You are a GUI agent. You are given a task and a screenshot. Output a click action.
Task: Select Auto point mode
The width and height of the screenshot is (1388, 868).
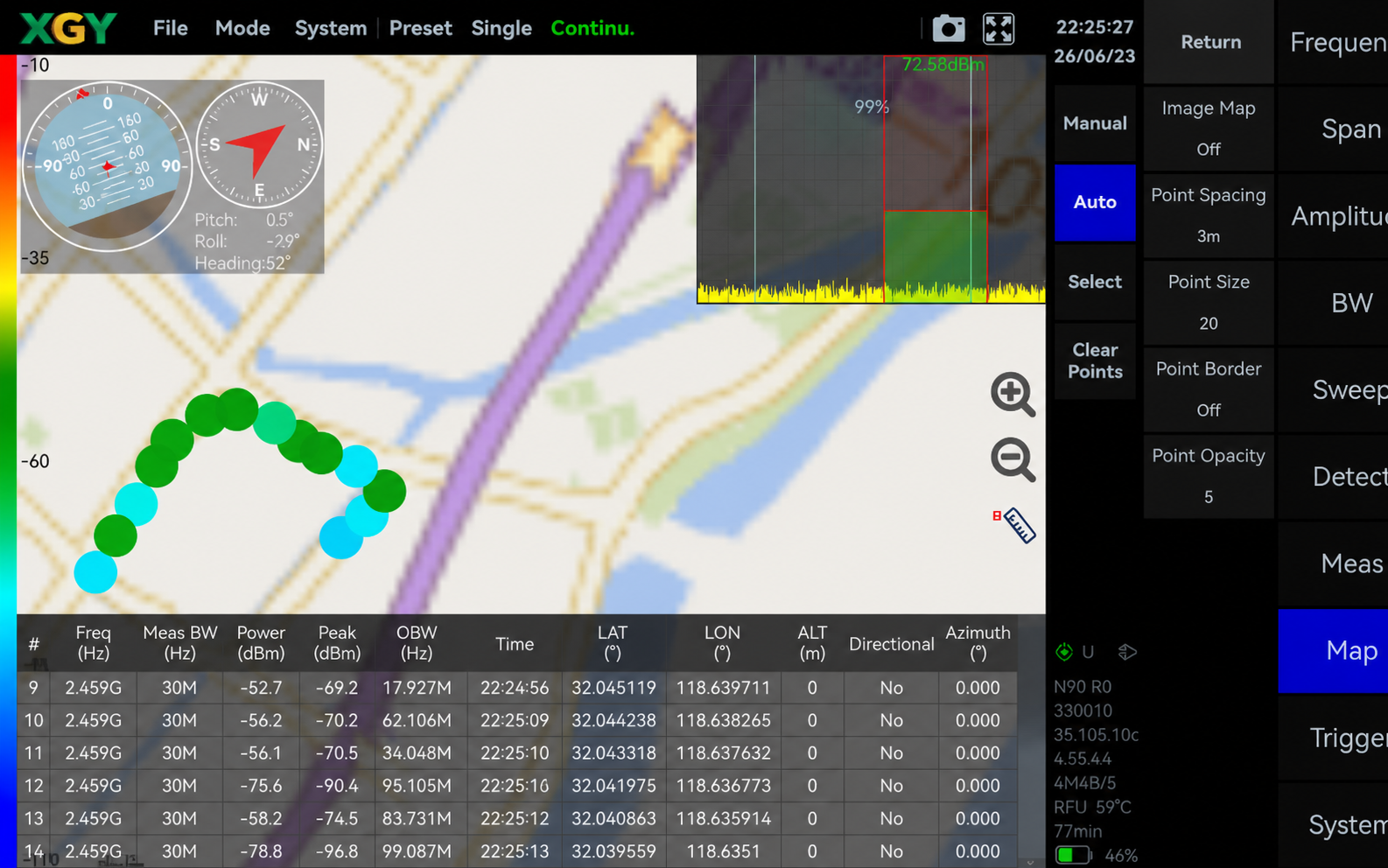pos(1095,202)
